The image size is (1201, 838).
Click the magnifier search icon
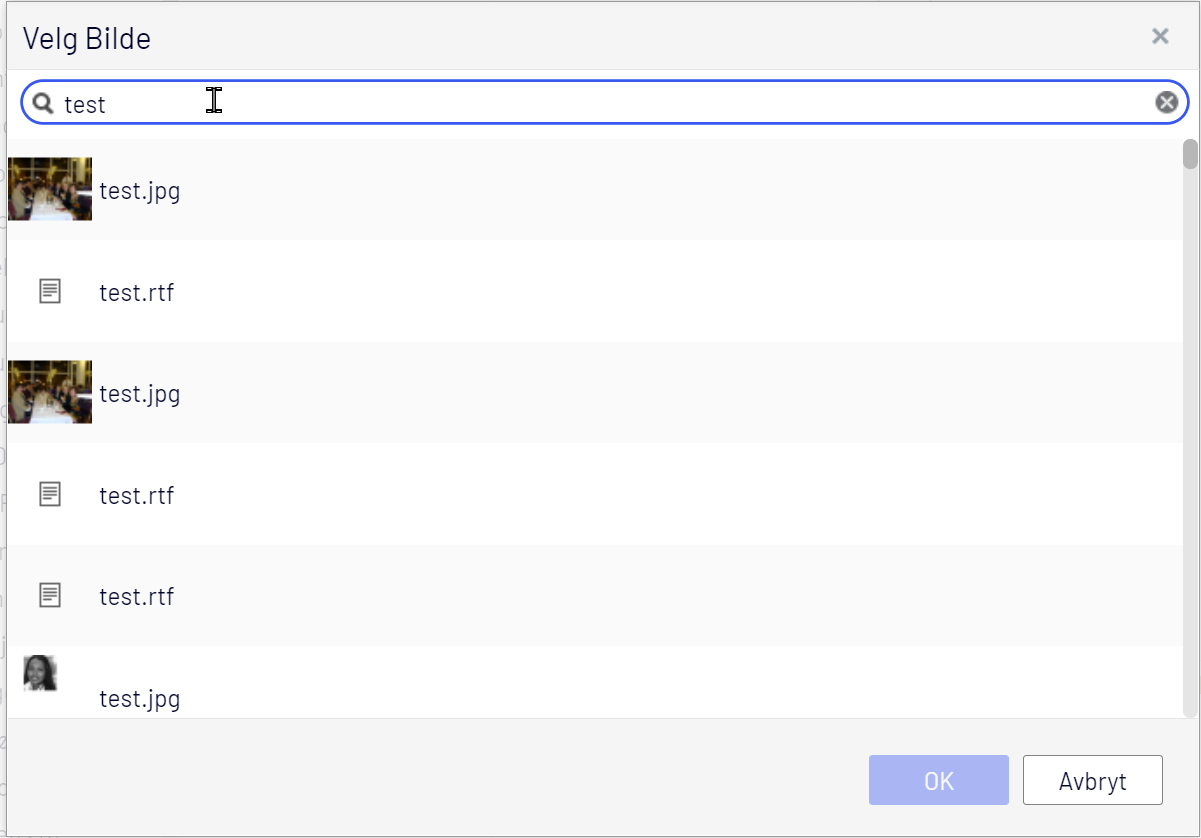coord(42,103)
